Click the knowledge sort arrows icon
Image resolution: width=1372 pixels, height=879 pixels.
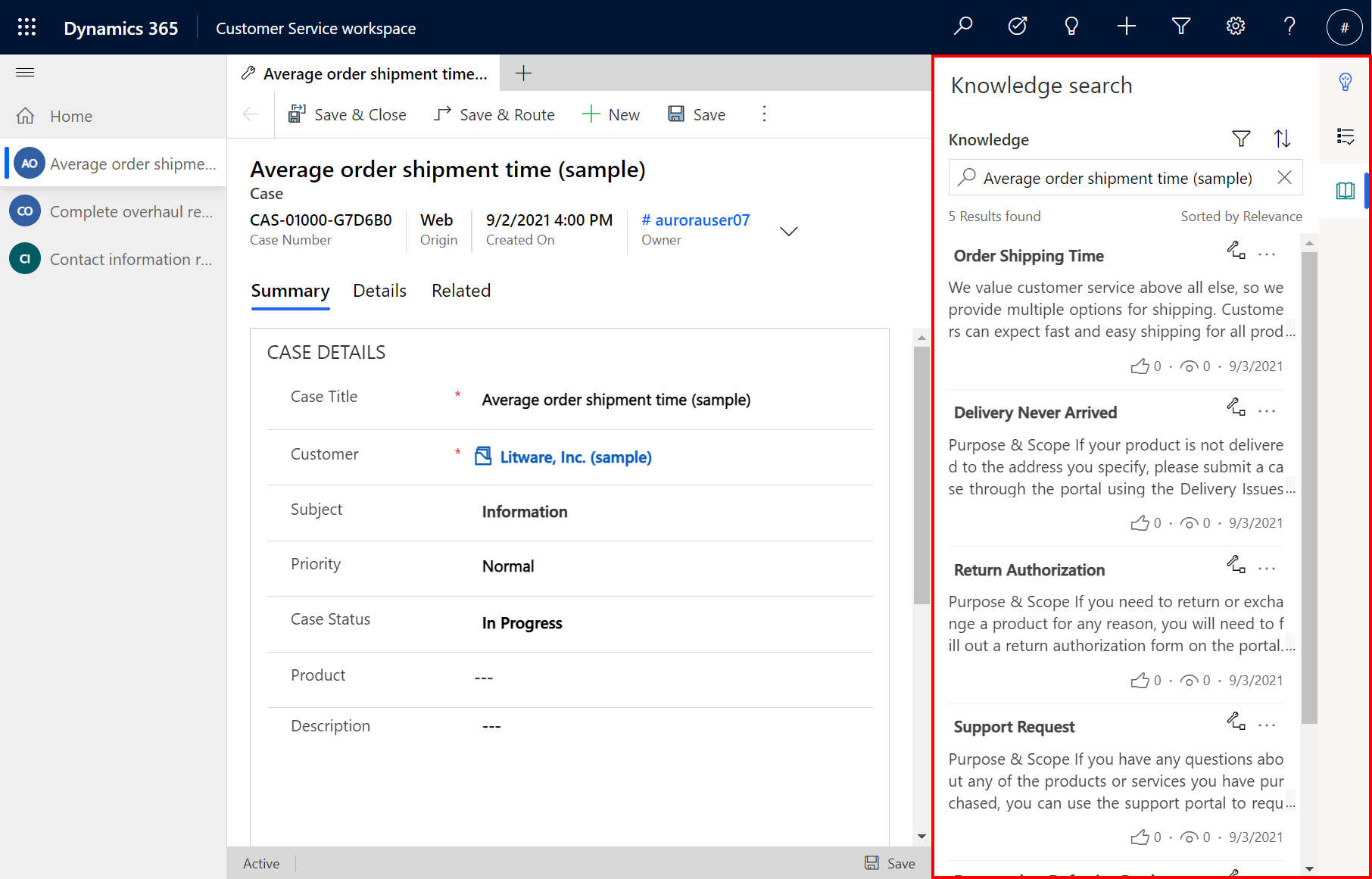coord(1282,139)
